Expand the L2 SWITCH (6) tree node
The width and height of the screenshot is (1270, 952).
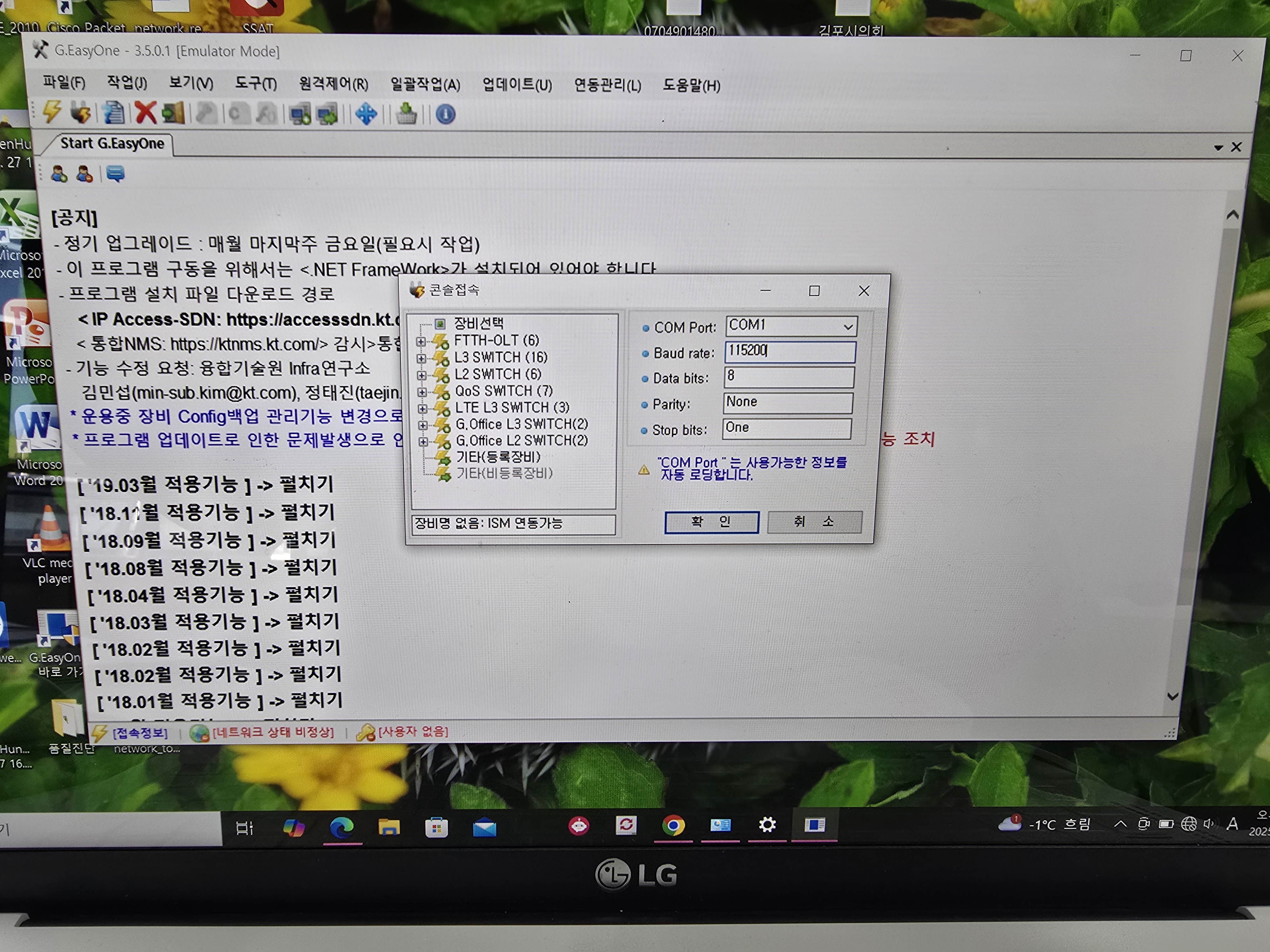(421, 375)
